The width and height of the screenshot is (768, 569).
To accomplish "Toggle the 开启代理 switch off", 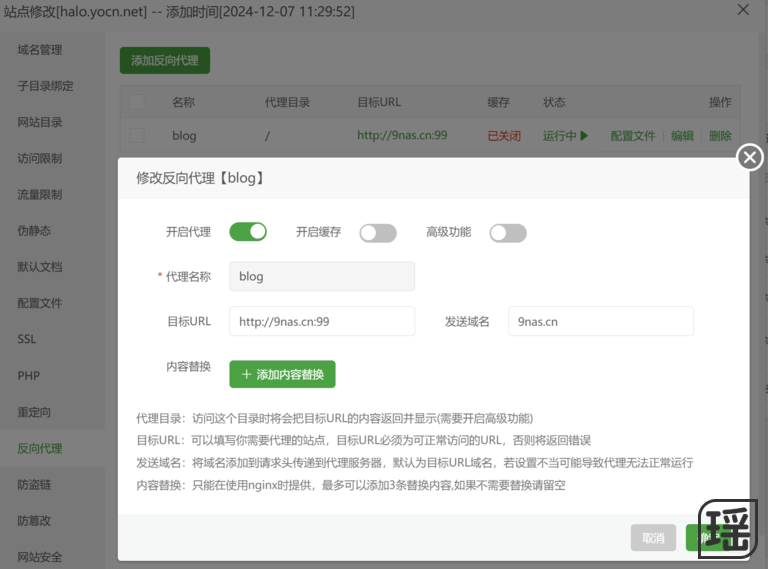I will (248, 232).
